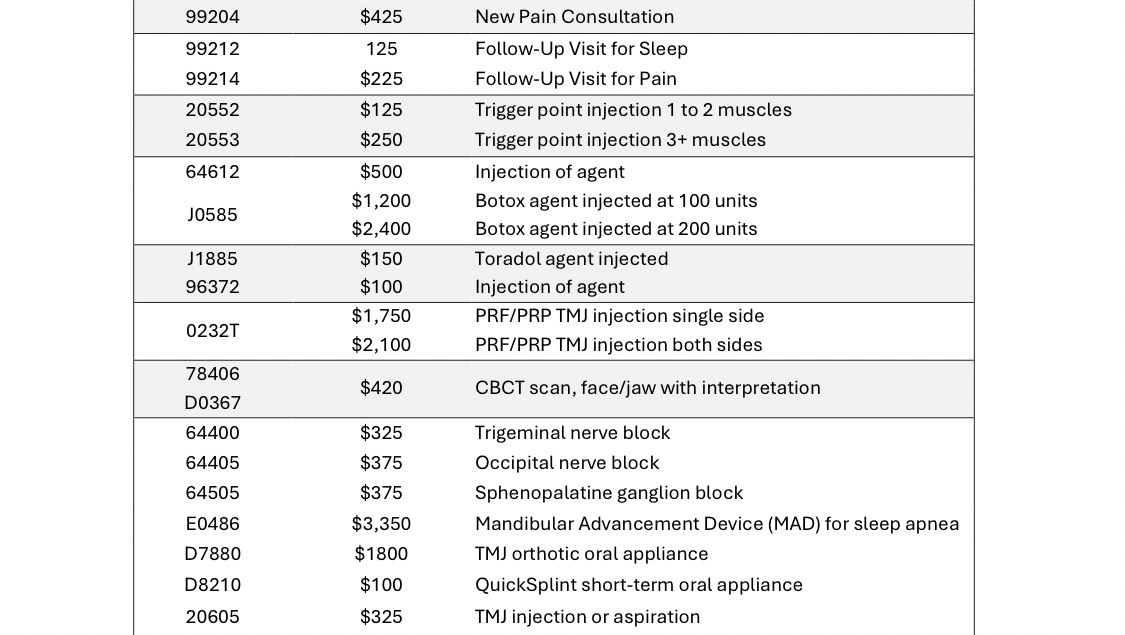
Task: Click "CBCT scan, face/jaw with interpretation"
Action: [x=647, y=388]
